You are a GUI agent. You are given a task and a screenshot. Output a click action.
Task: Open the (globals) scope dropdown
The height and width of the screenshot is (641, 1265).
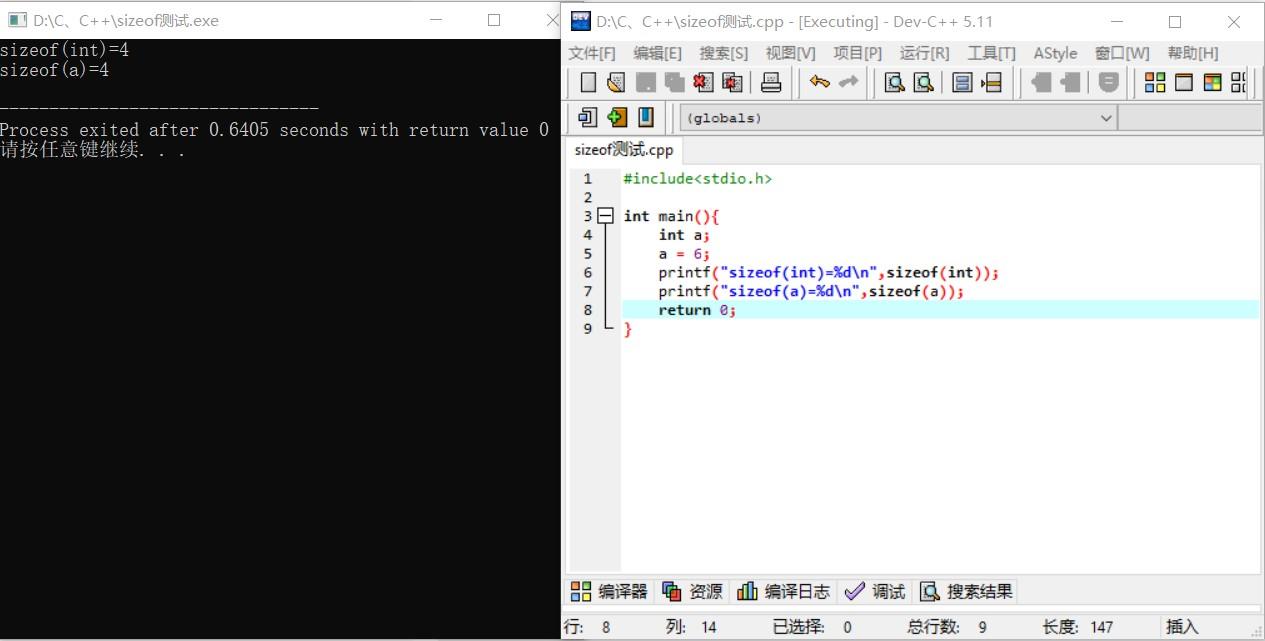898,118
